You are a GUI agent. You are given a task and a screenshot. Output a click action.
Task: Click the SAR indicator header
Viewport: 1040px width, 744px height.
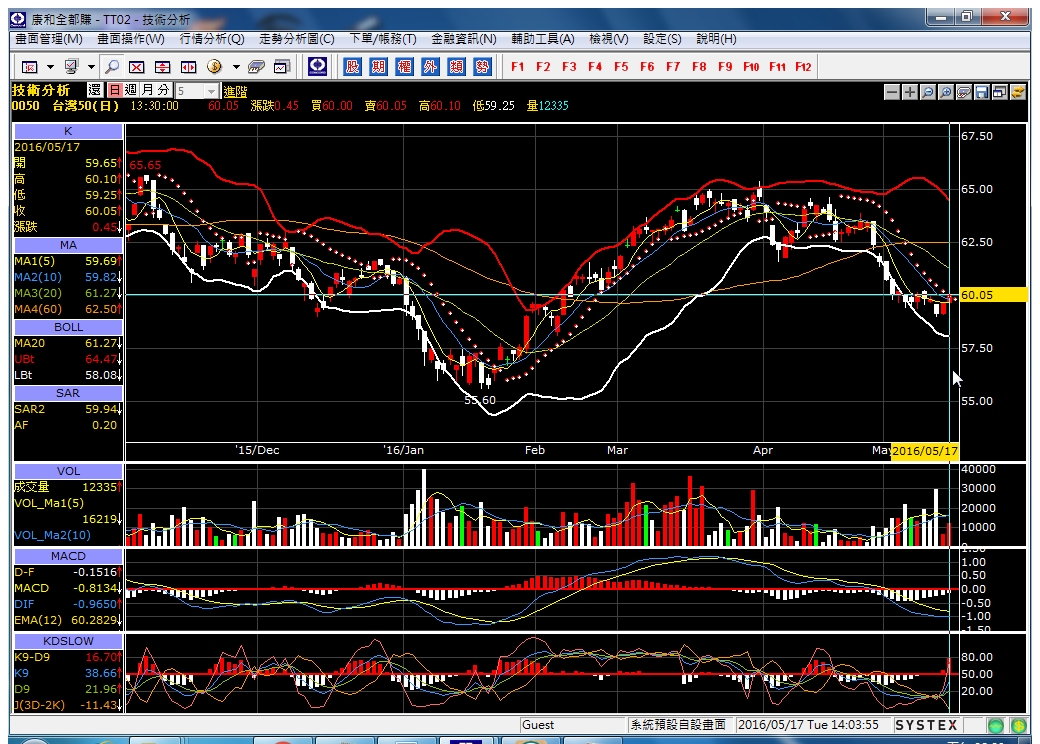click(68, 393)
